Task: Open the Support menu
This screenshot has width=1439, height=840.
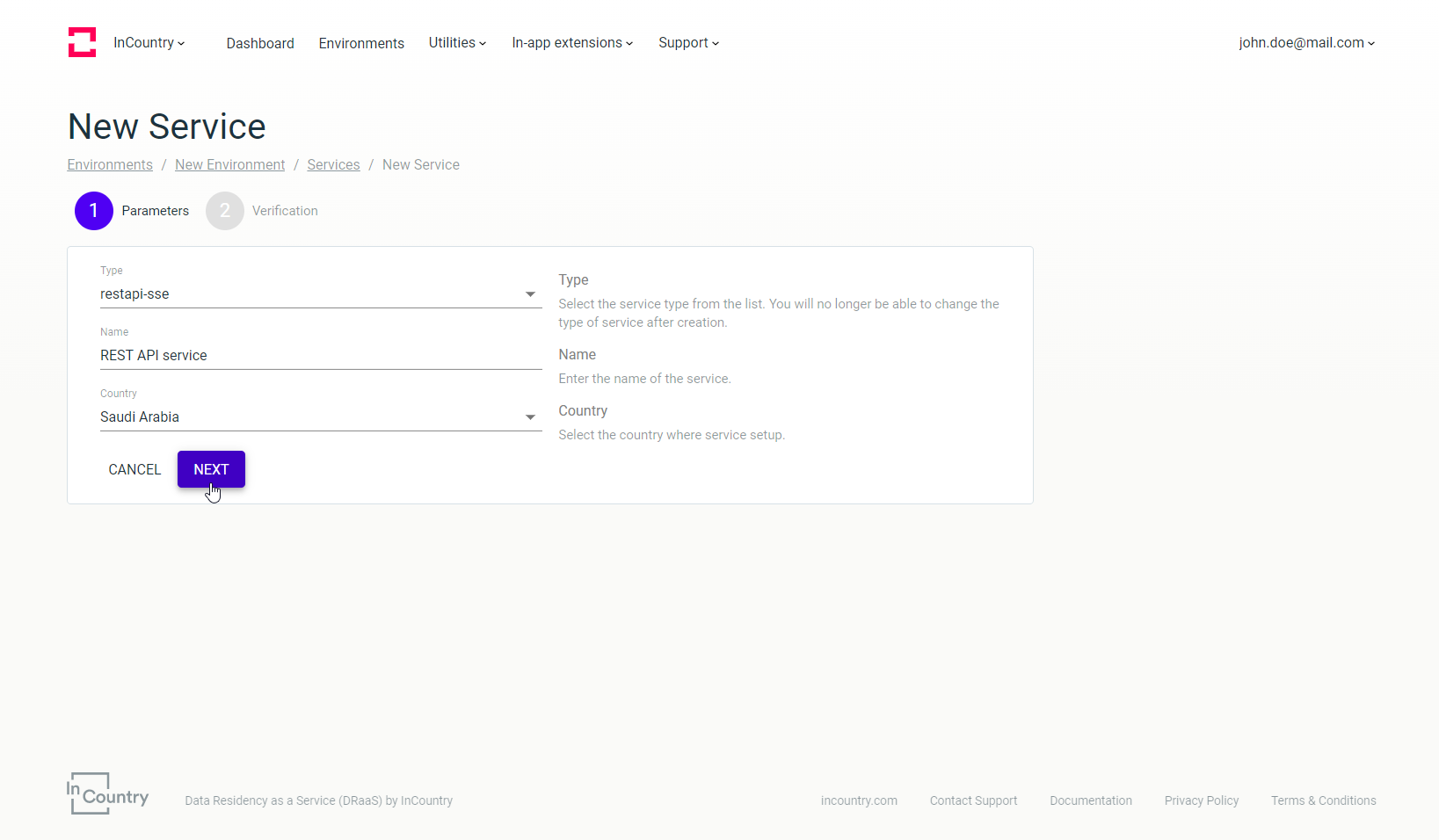Action: (688, 43)
